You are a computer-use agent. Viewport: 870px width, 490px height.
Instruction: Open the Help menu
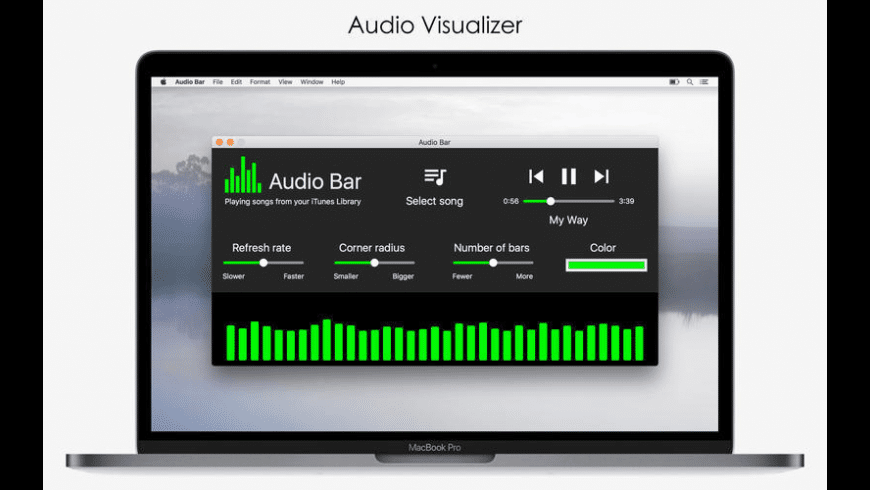click(x=338, y=82)
